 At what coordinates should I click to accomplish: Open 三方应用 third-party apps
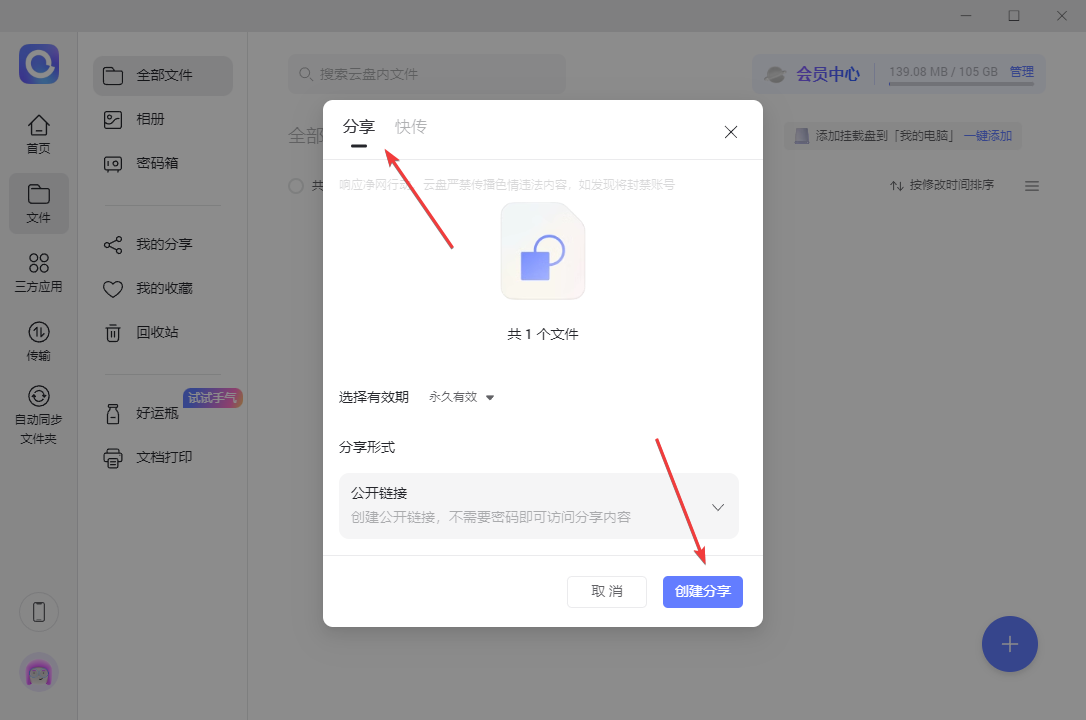click(x=38, y=270)
